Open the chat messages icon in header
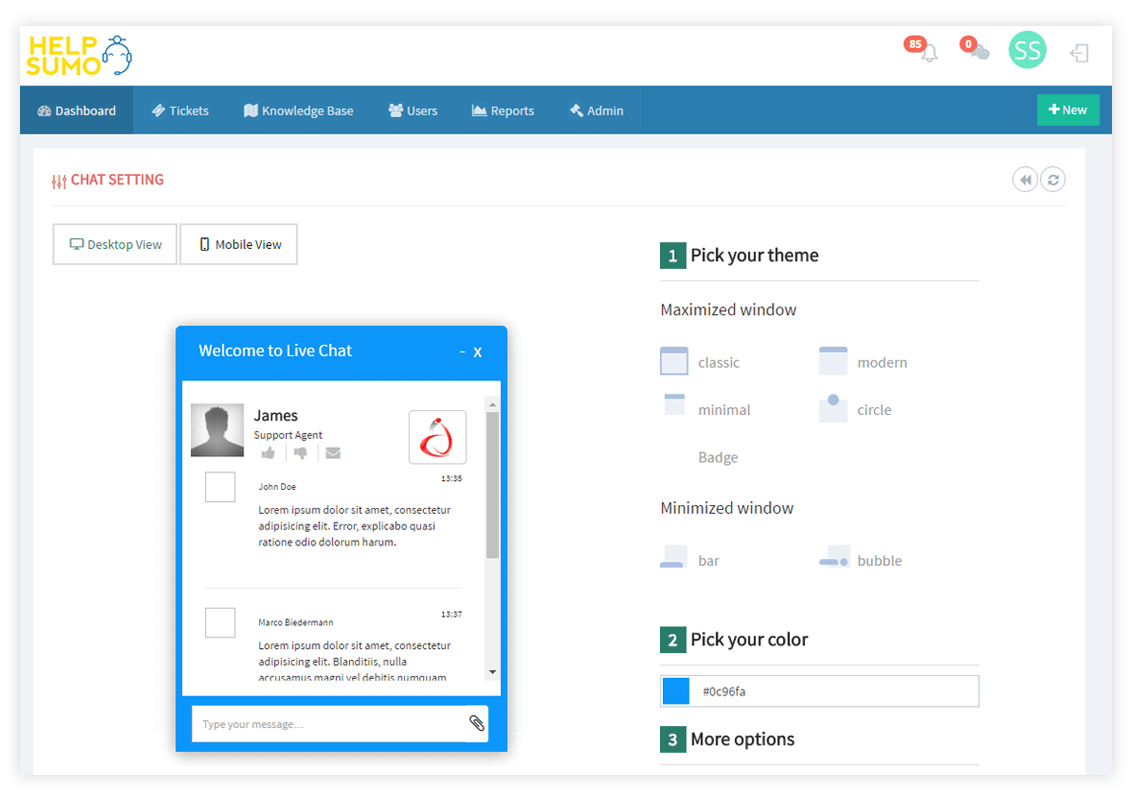This screenshot has width=1138, height=797. click(979, 52)
